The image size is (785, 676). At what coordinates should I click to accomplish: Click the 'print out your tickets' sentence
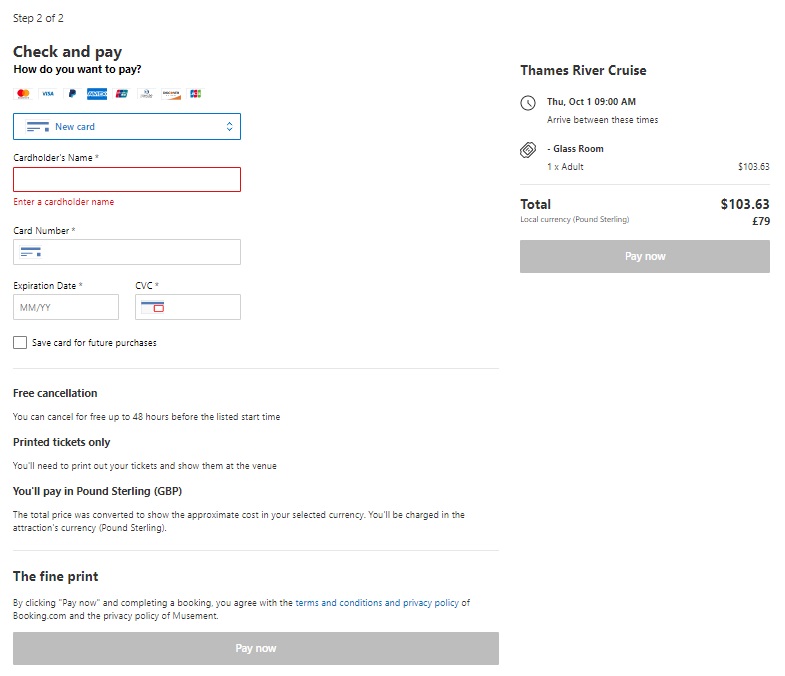click(145, 466)
